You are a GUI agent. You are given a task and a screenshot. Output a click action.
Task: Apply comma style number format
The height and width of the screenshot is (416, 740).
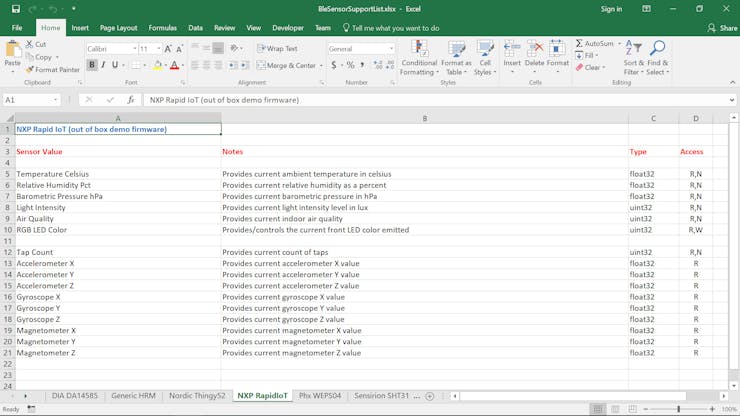362,65
